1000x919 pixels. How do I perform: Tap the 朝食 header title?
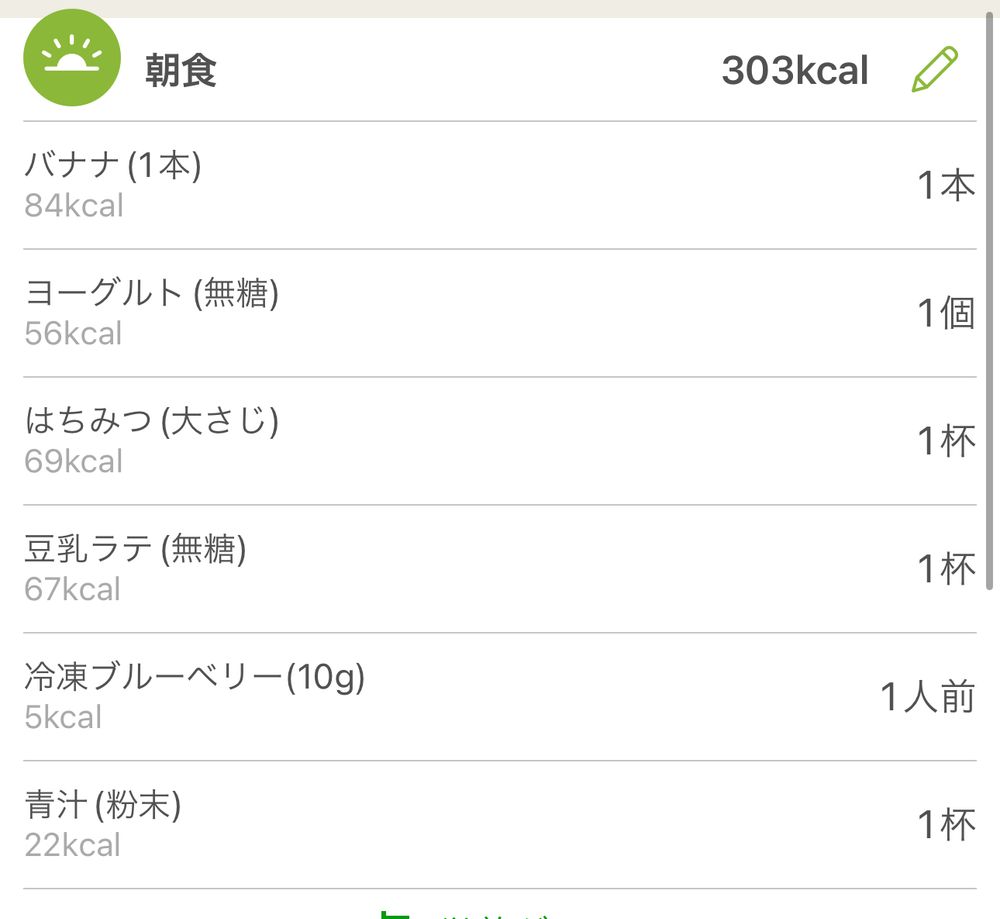point(180,70)
